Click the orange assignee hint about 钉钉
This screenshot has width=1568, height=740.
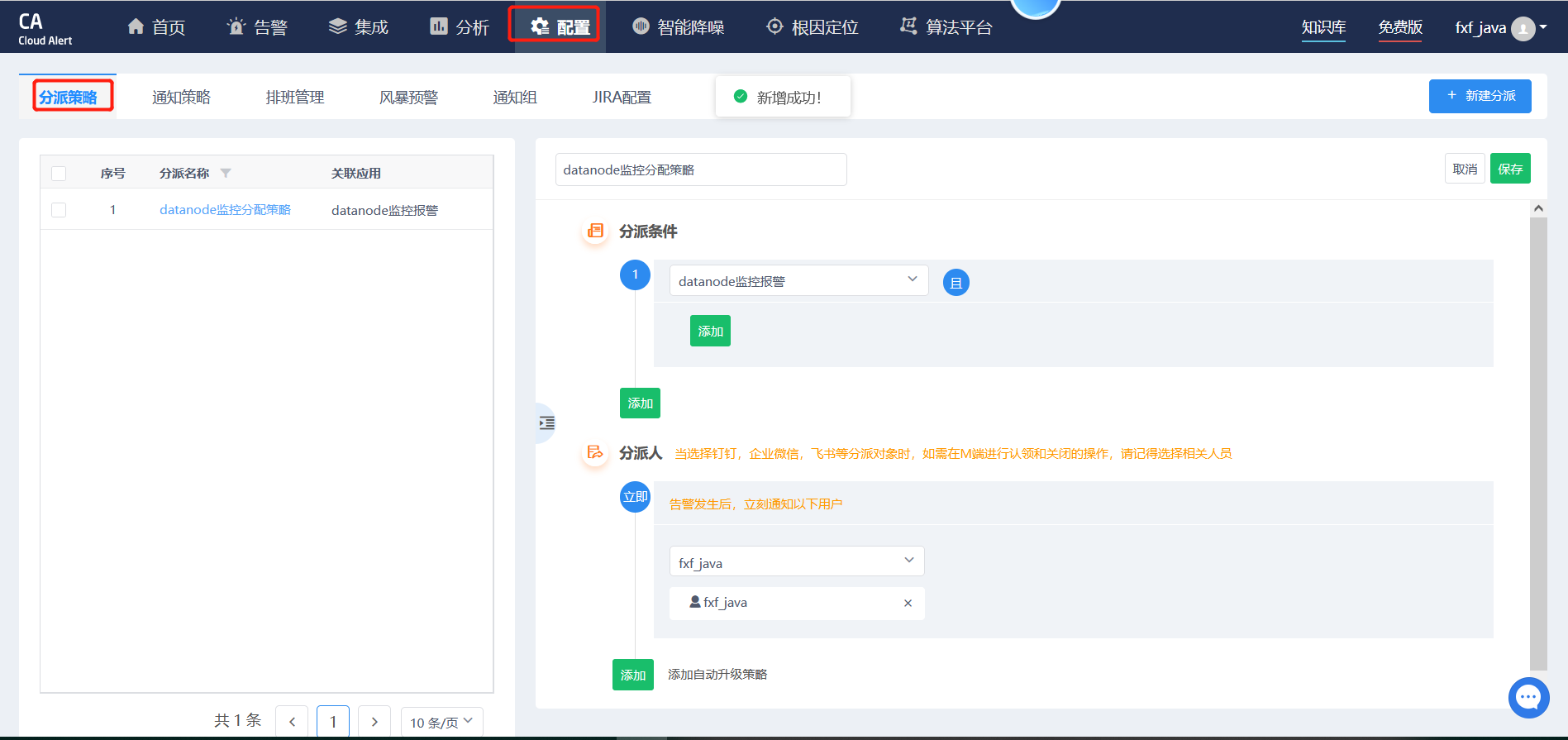pyautogui.click(x=953, y=454)
